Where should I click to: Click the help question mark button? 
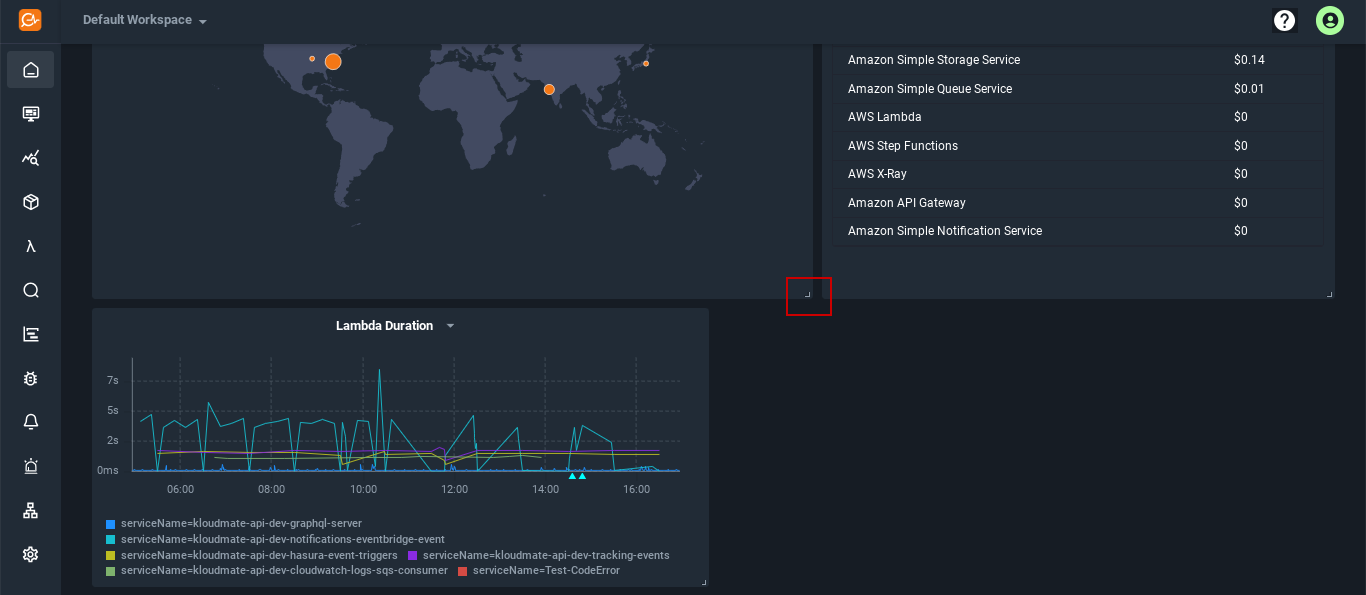[1284, 19]
